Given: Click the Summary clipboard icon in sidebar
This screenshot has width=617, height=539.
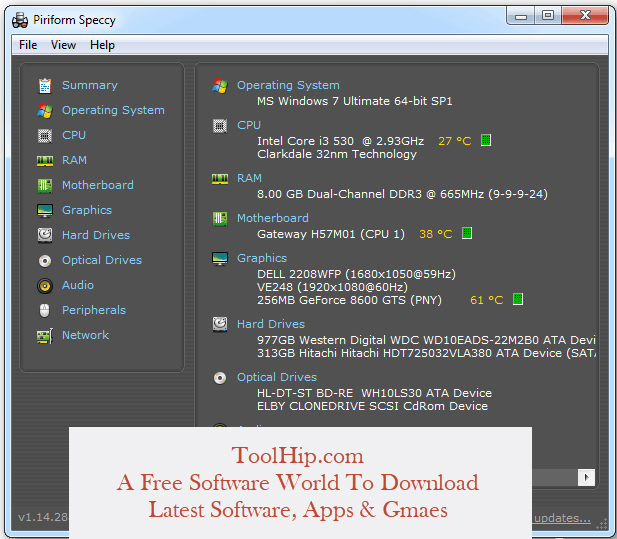Looking at the screenshot, I should (x=45, y=86).
